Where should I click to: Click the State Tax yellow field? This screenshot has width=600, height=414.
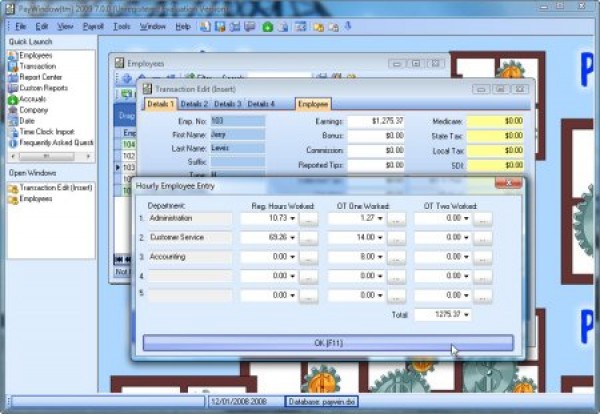(x=495, y=136)
